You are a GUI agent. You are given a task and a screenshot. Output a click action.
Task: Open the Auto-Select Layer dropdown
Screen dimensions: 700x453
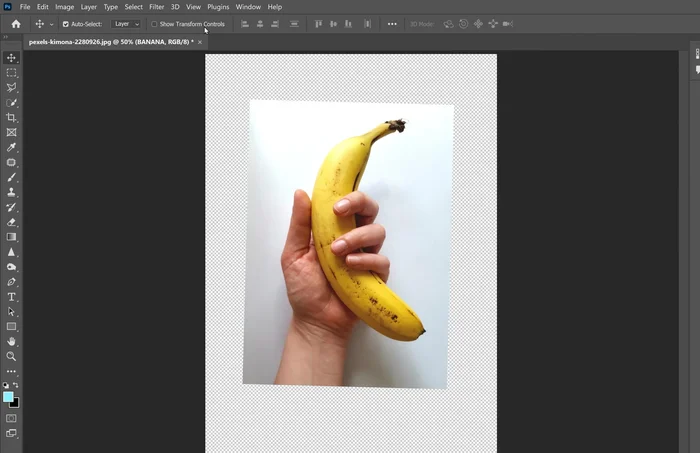(125, 24)
